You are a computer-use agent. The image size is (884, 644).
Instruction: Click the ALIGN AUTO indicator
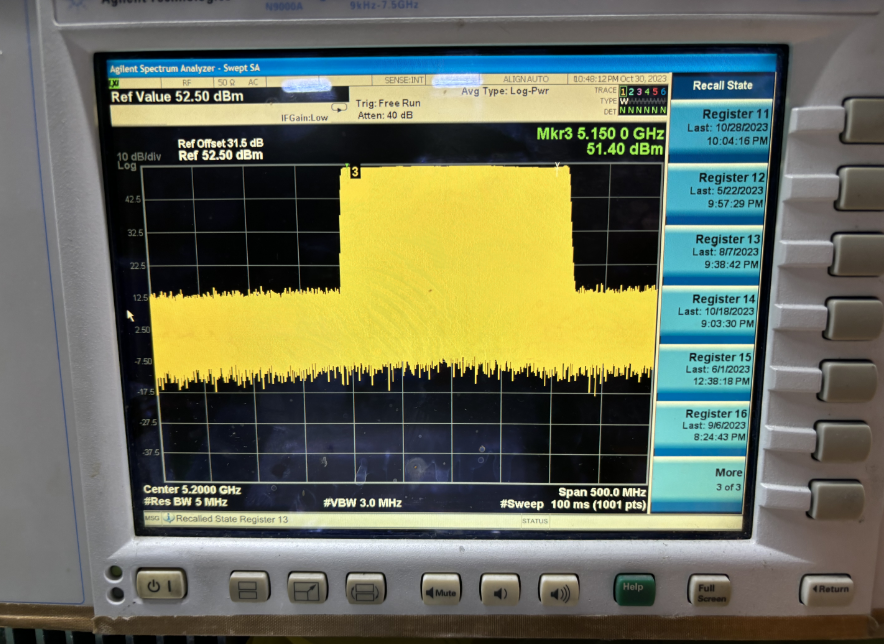(x=526, y=80)
